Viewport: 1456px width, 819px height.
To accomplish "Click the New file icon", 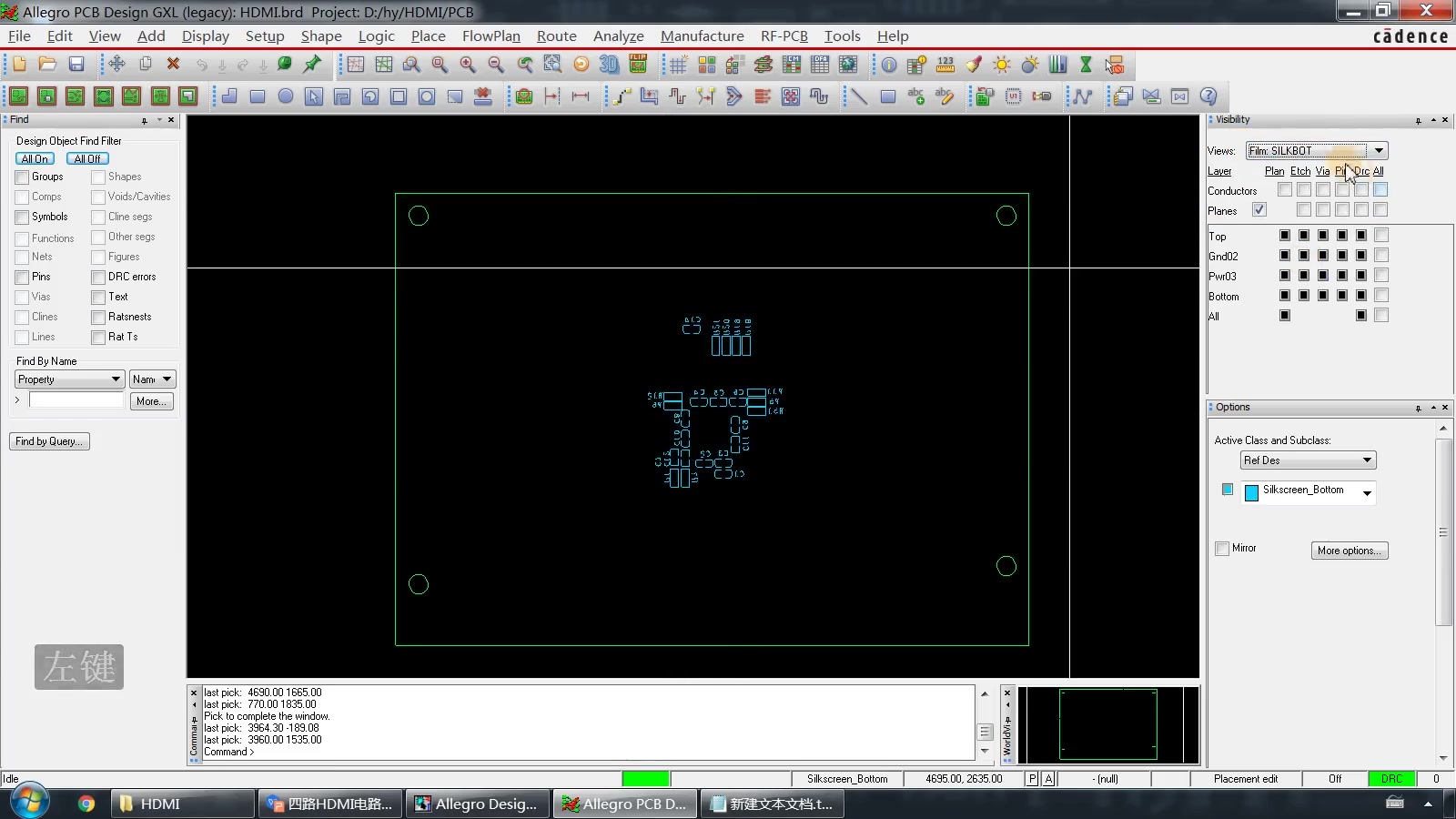I will 19,65.
